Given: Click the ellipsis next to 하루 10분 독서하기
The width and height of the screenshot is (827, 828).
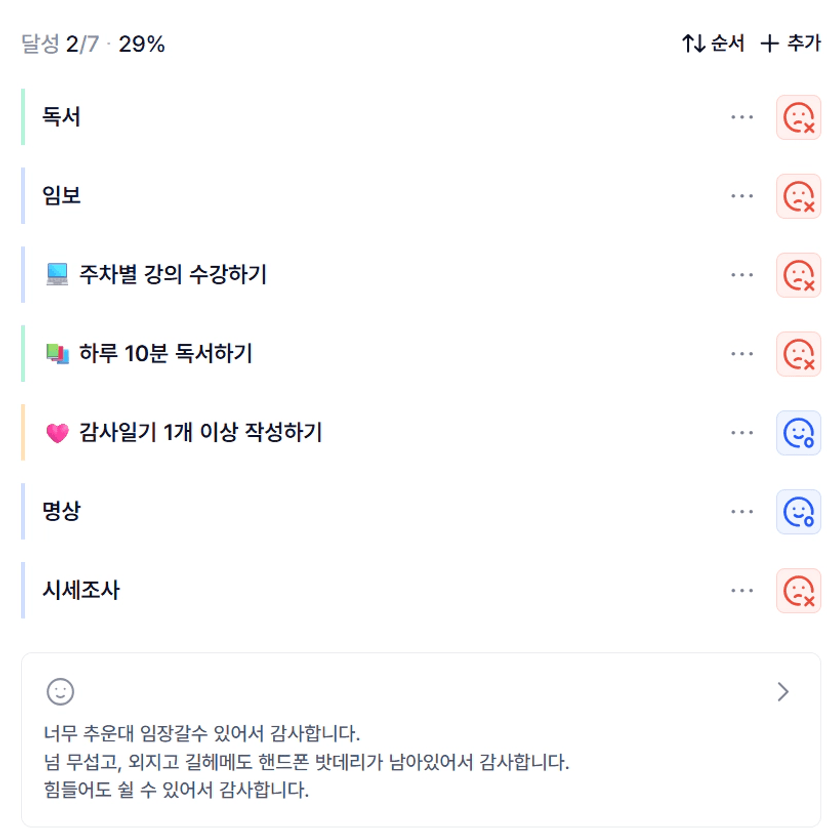Looking at the screenshot, I should point(741,353).
